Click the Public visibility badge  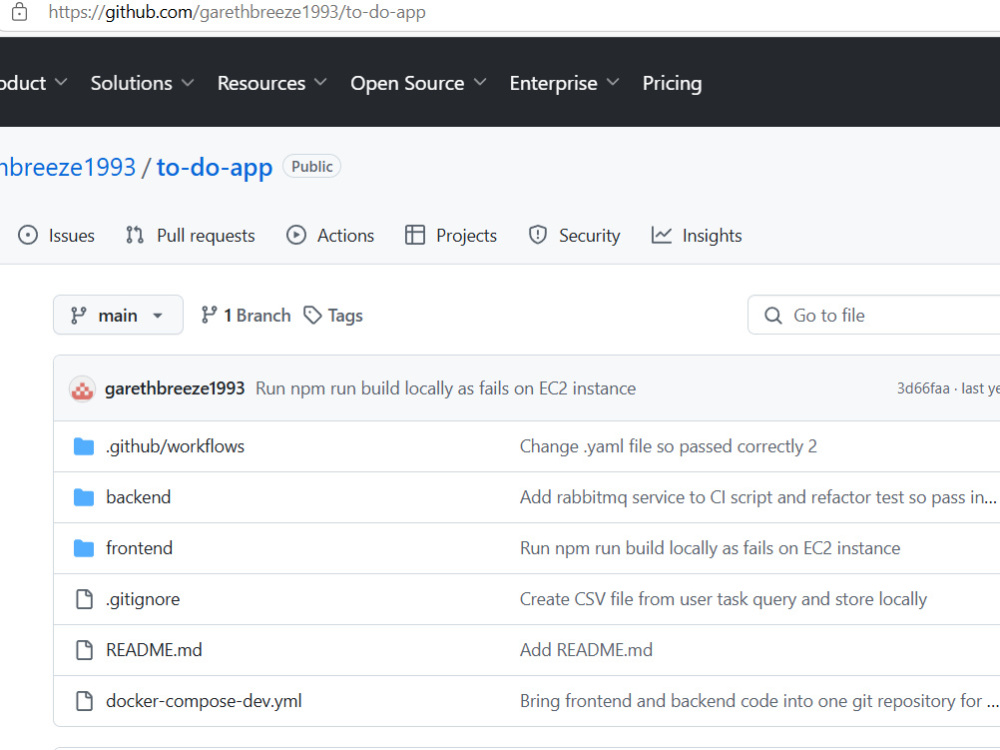pyautogui.click(x=312, y=166)
